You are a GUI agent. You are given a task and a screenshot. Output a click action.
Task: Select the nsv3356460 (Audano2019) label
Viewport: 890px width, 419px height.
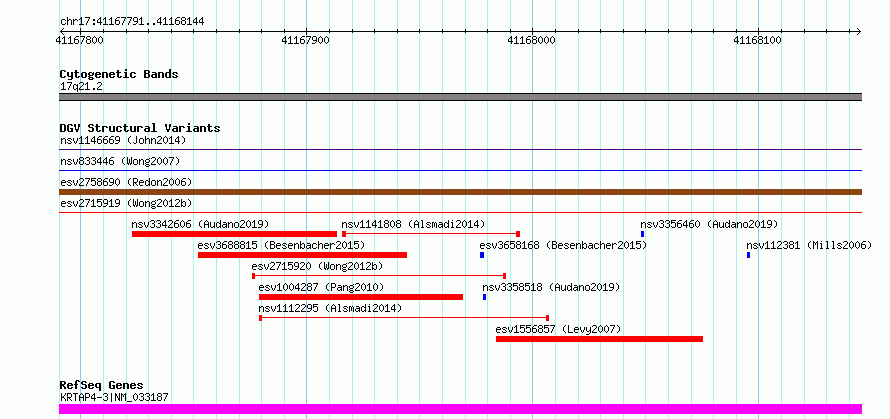(709, 224)
